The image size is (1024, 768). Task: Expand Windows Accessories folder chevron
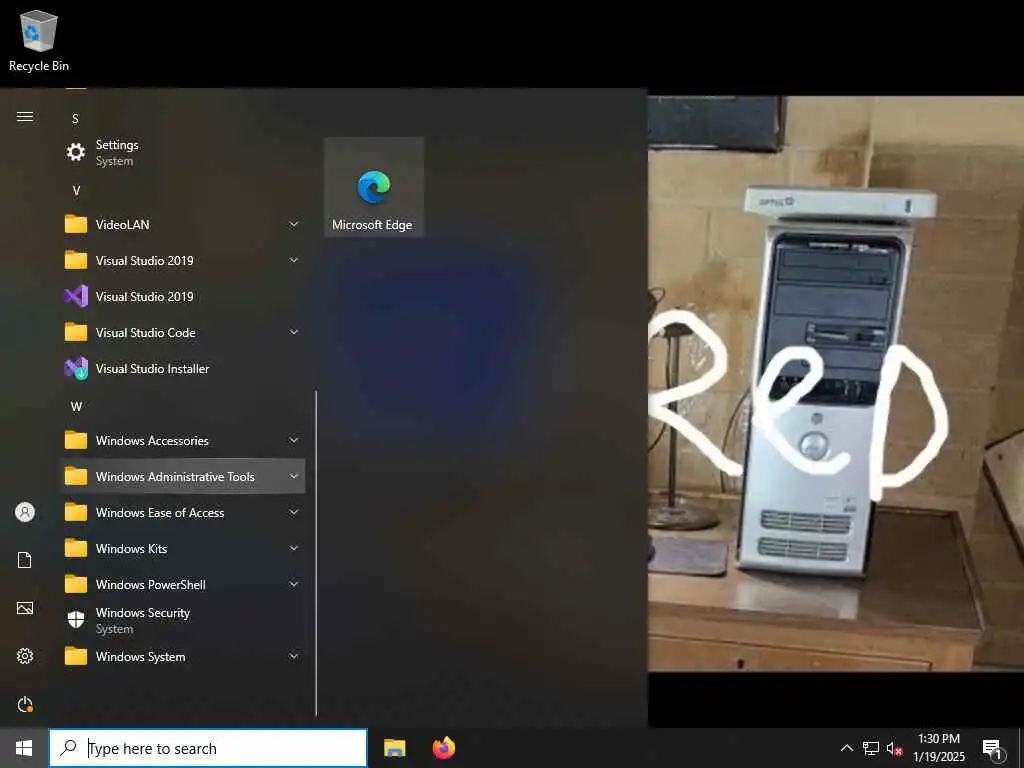(294, 441)
